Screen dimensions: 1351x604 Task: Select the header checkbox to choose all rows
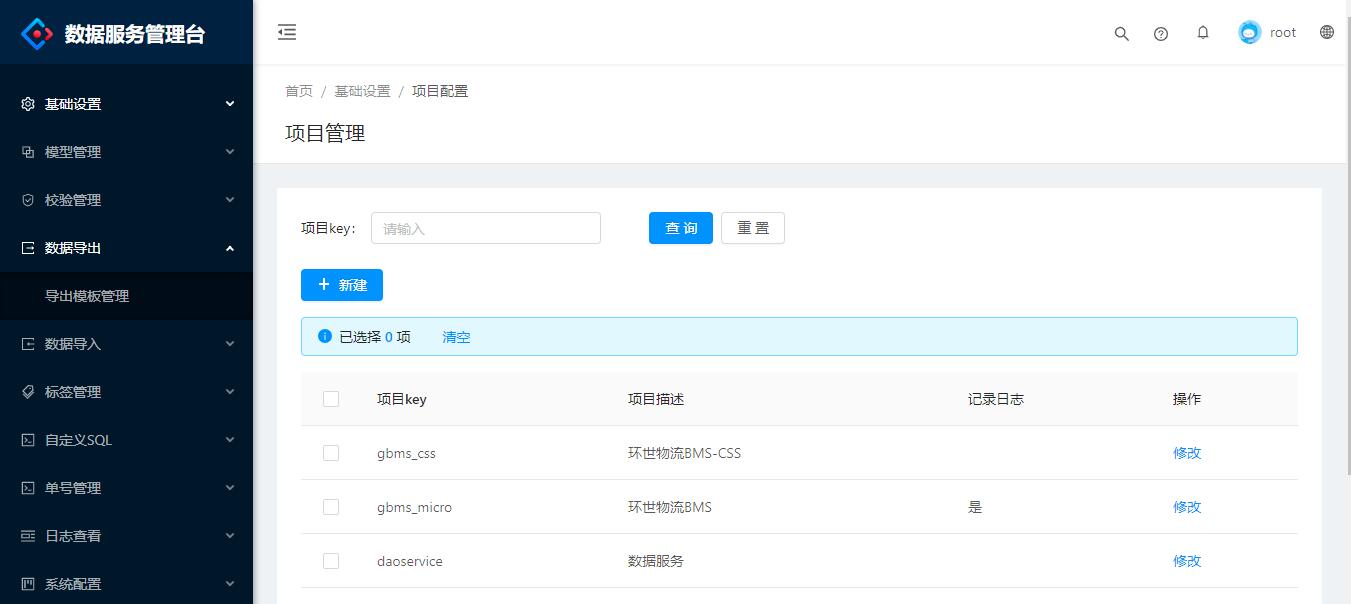(x=331, y=398)
